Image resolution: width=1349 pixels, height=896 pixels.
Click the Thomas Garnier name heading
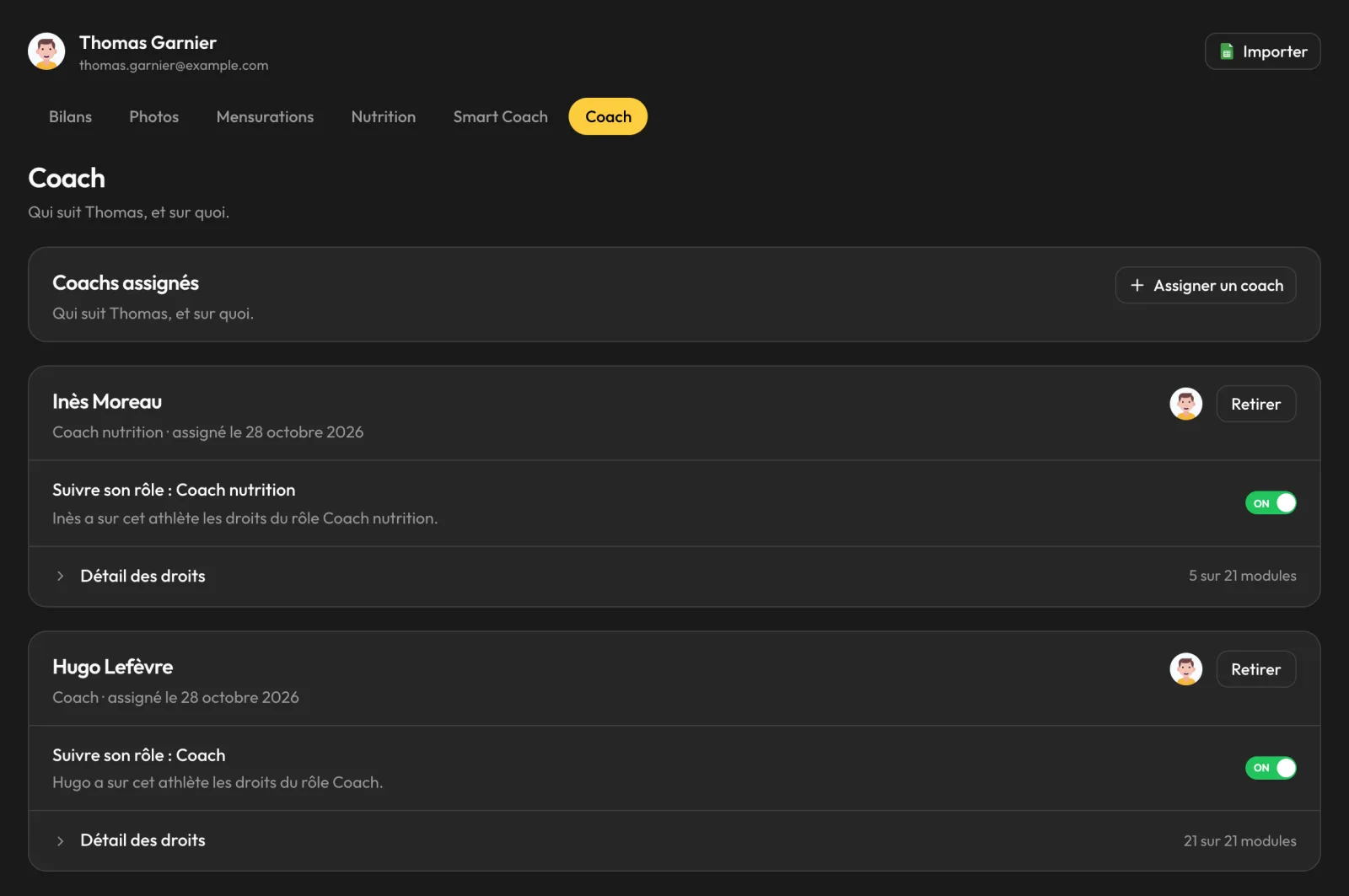148,42
